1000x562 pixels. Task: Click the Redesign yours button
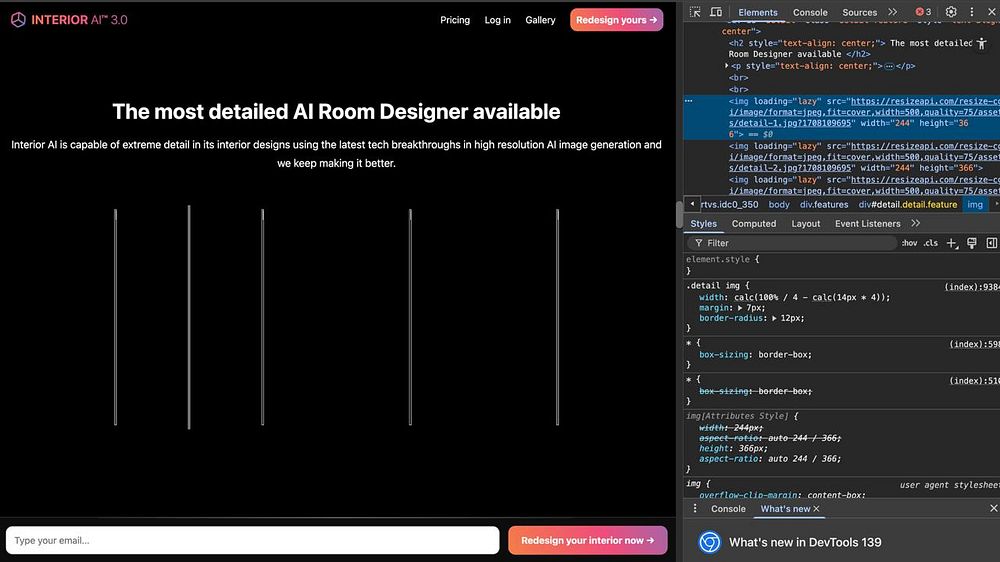[x=616, y=20]
